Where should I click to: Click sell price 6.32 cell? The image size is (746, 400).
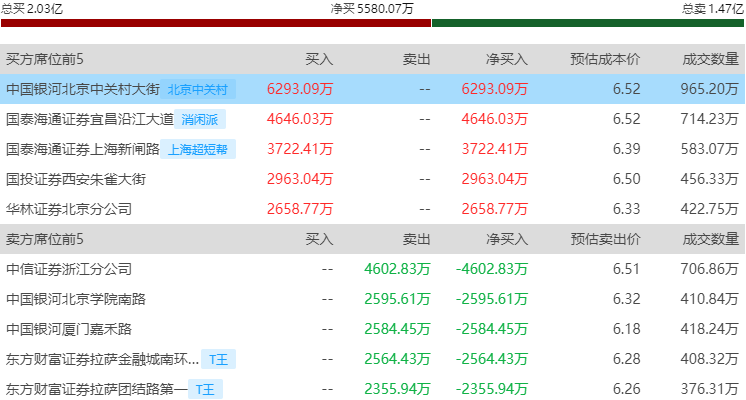(627, 299)
